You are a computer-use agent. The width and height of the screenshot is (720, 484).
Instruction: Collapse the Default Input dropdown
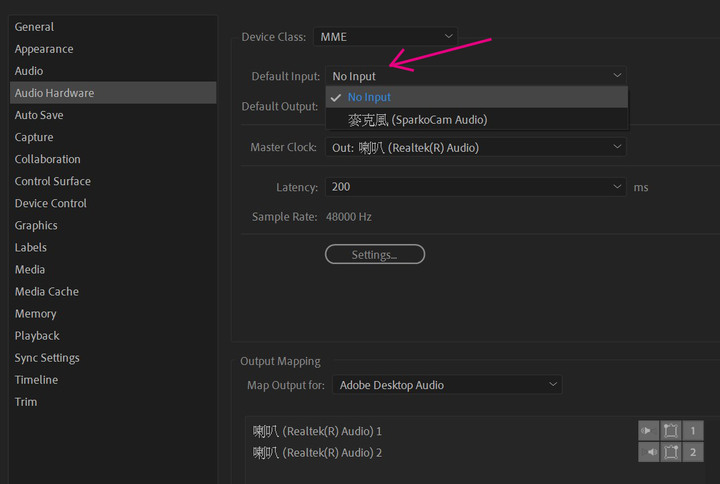tap(476, 76)
